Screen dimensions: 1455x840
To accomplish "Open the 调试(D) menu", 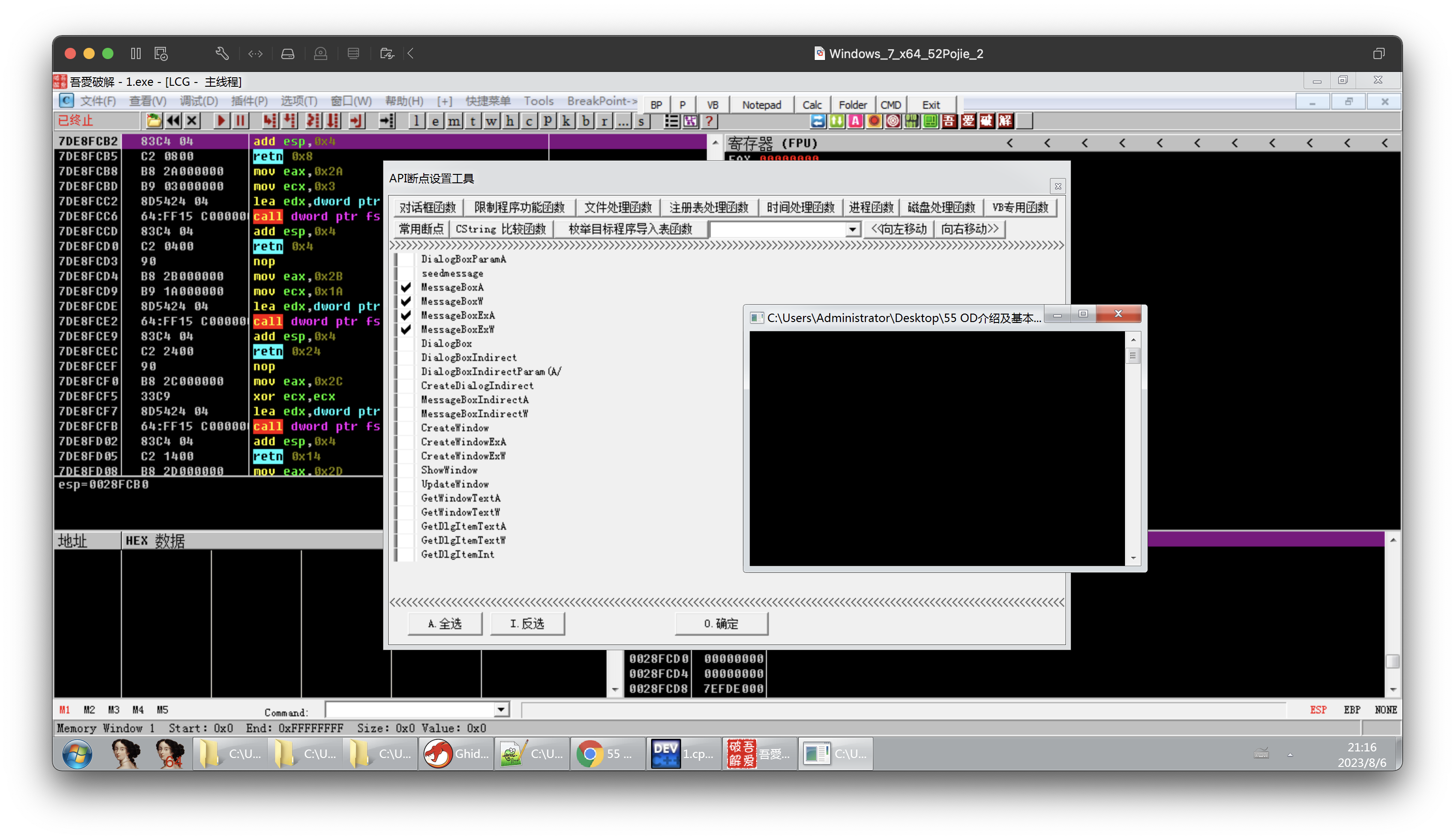I will (x=198, y=101).
